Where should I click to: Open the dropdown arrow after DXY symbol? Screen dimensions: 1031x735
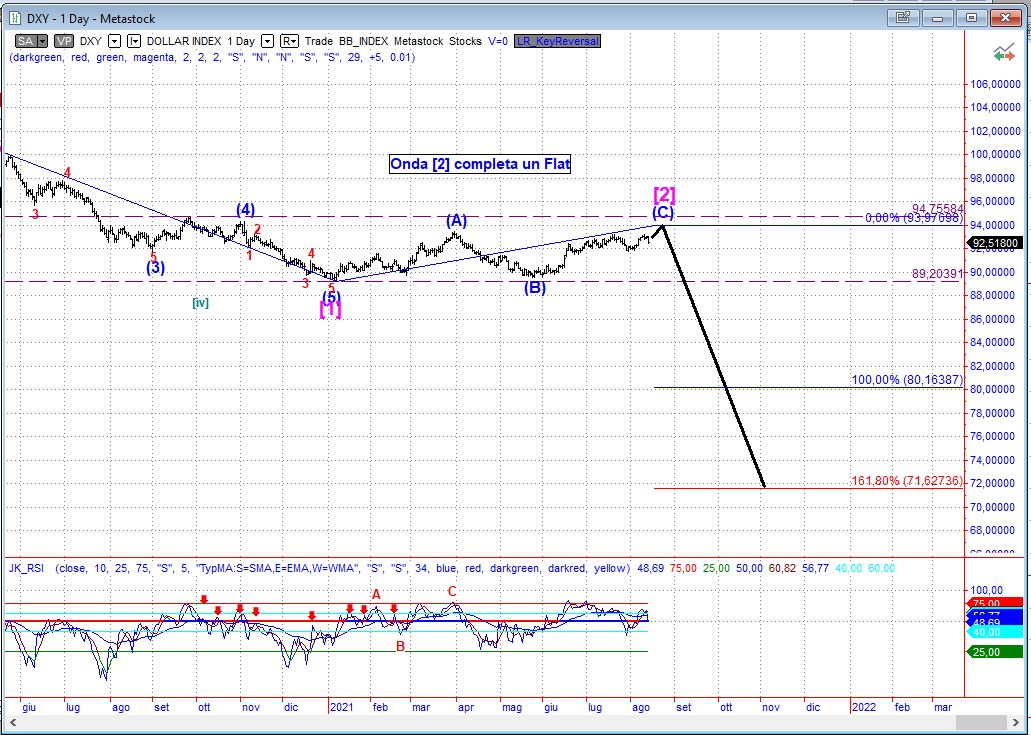(x=114, y=41)
